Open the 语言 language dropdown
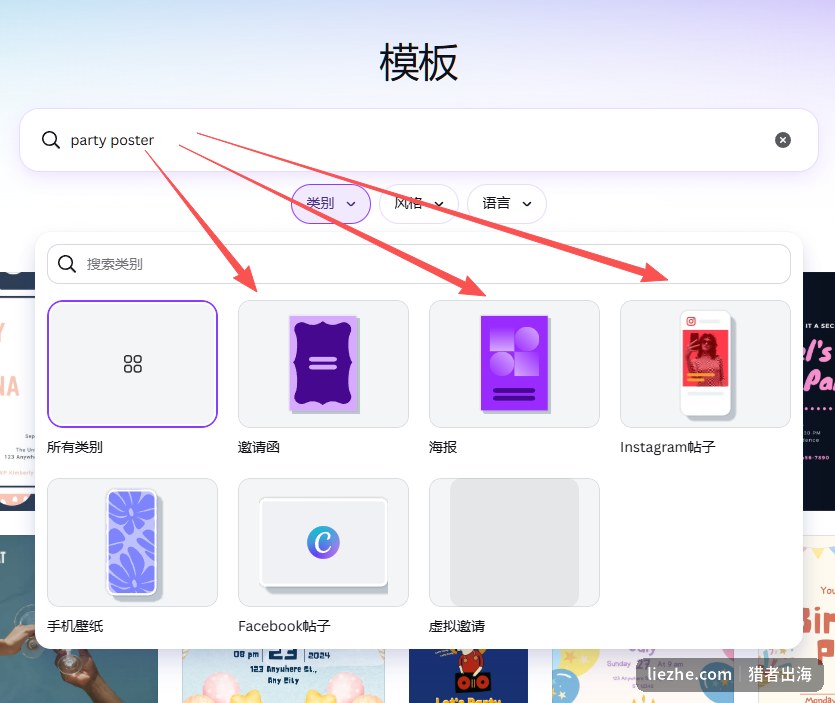The image size is (835, 703). point(506,203)
